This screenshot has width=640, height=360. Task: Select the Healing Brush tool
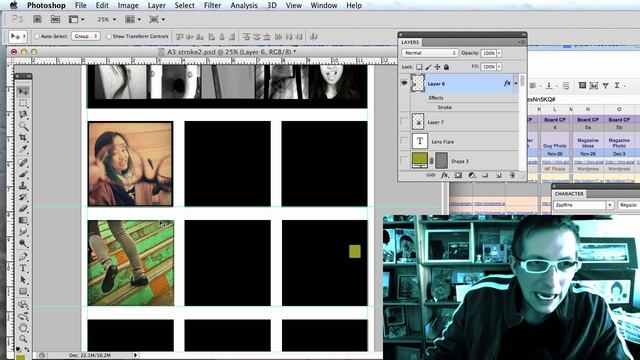(23, 163)
